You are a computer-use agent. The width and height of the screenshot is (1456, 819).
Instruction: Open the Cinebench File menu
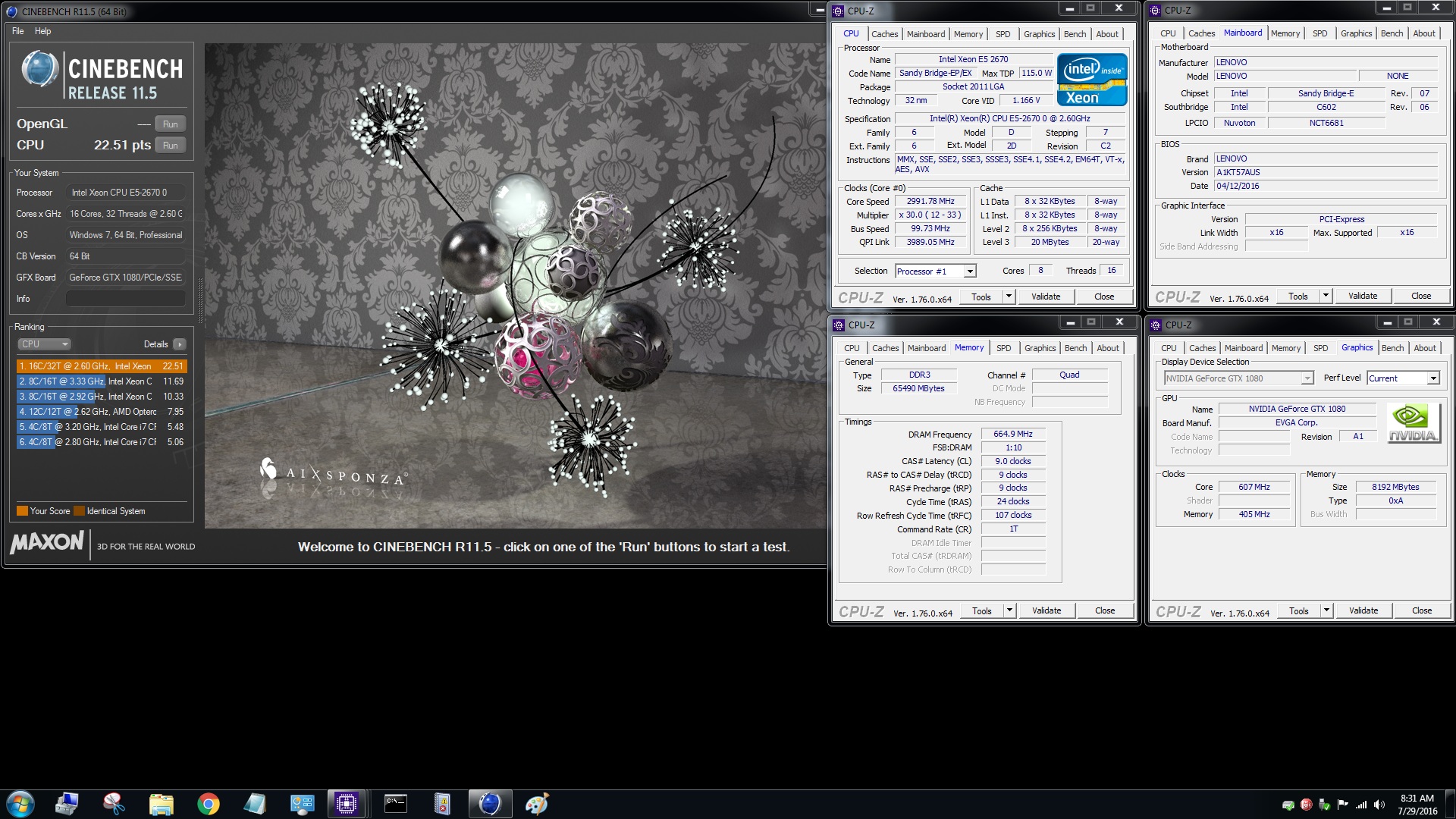(18, 31)
